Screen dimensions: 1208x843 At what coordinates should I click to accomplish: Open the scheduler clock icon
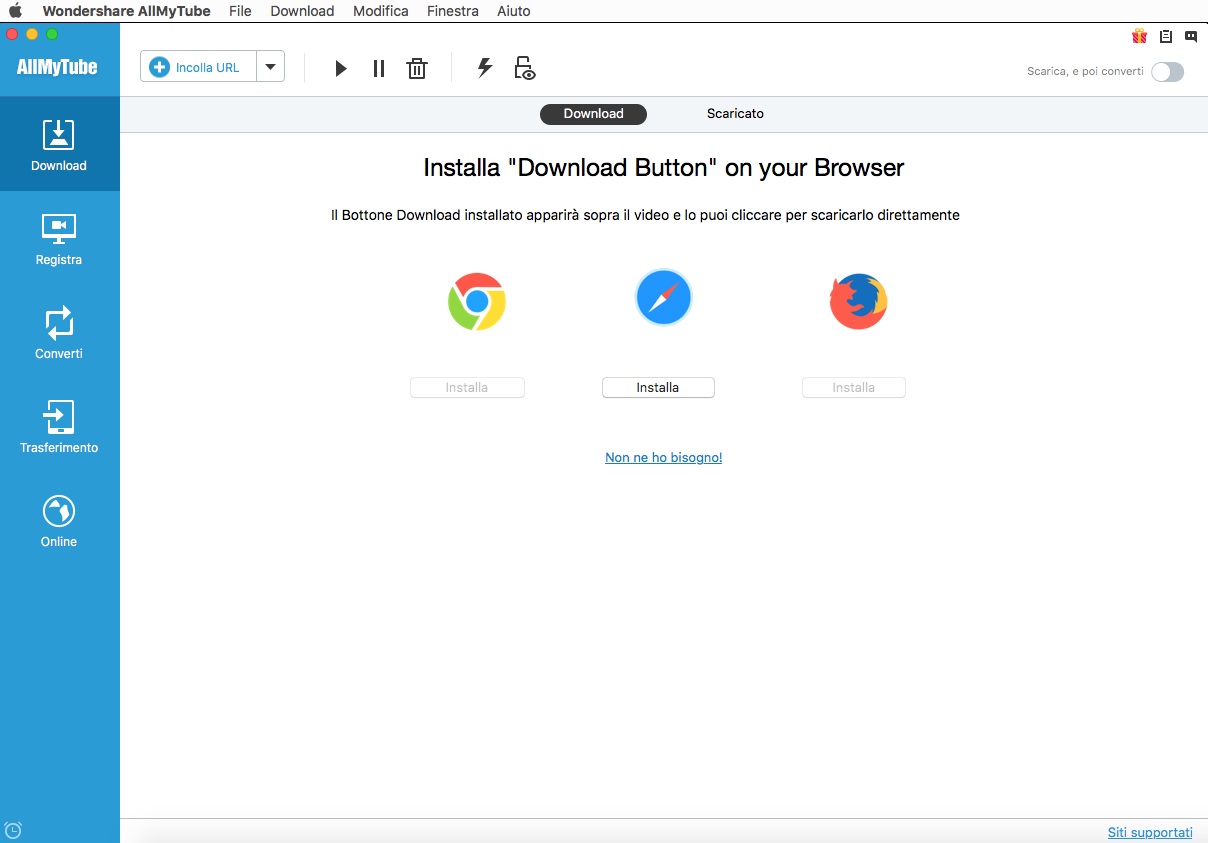13,830
